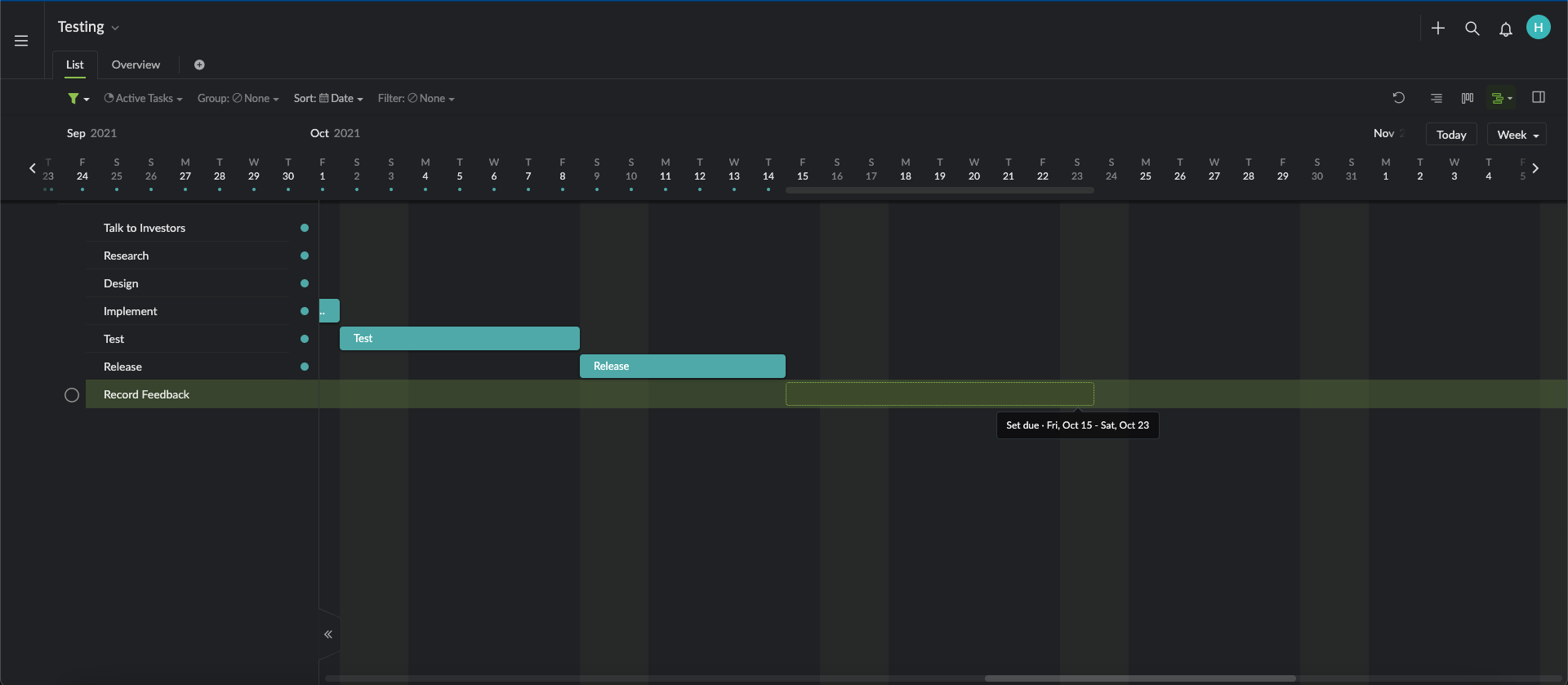Click Monday Oct 4 in date header

(425, 169)
